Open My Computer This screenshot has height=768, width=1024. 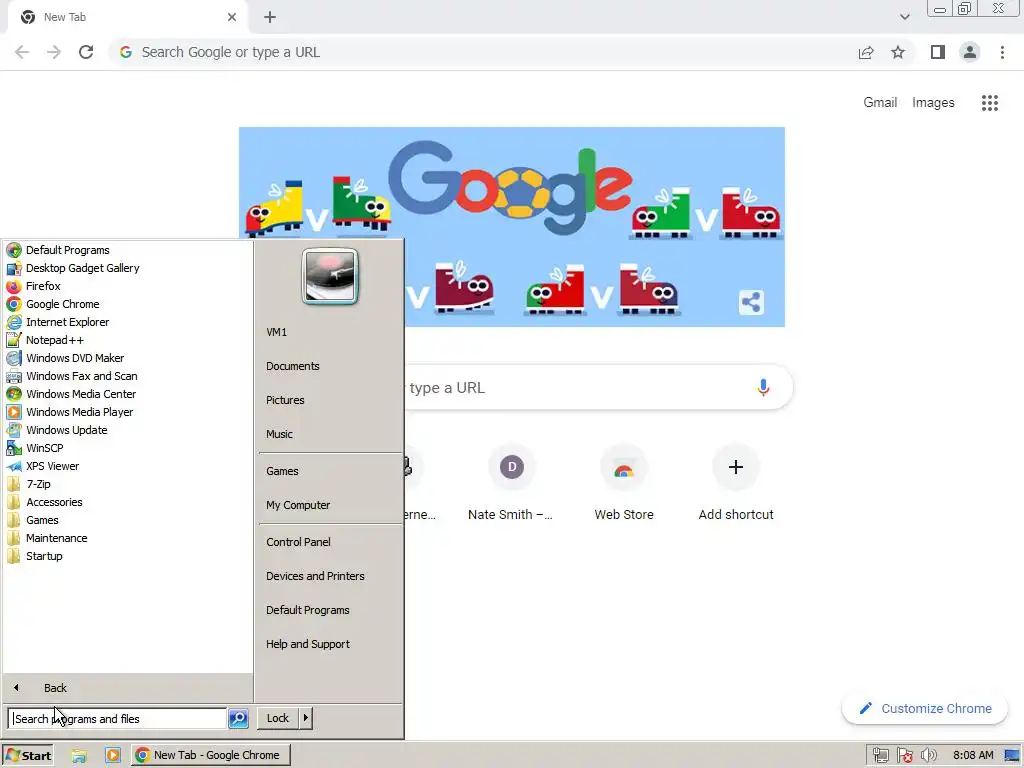(x=298, y=505)
